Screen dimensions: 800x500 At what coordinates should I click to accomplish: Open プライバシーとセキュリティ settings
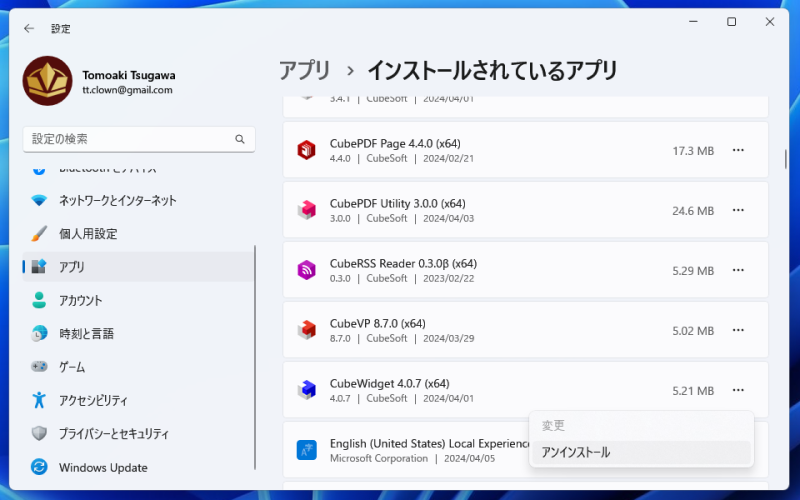point(138,433)
